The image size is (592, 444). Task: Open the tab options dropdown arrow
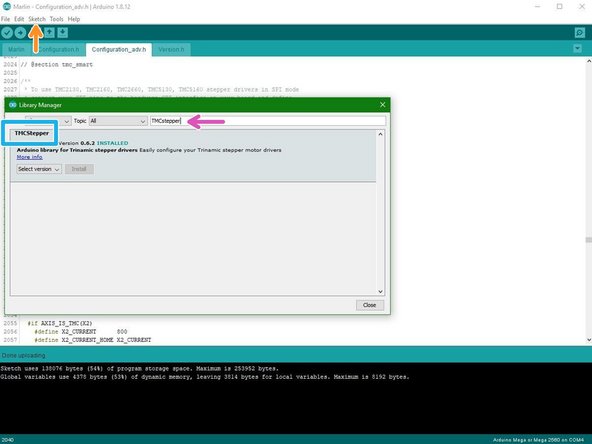pos(577,48)
